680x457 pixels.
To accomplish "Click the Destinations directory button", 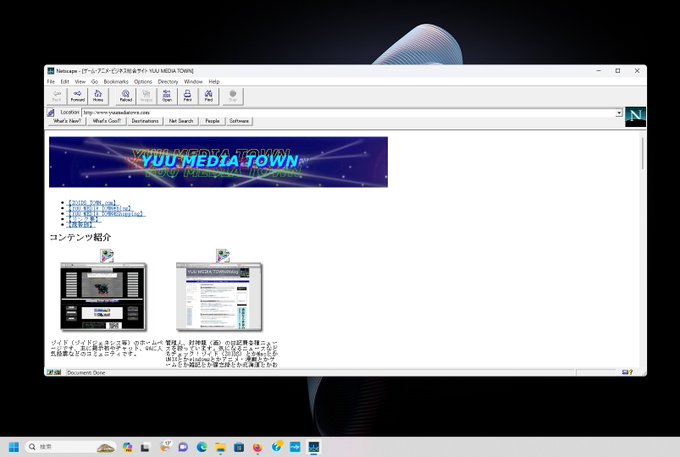I will pos(145,121).
